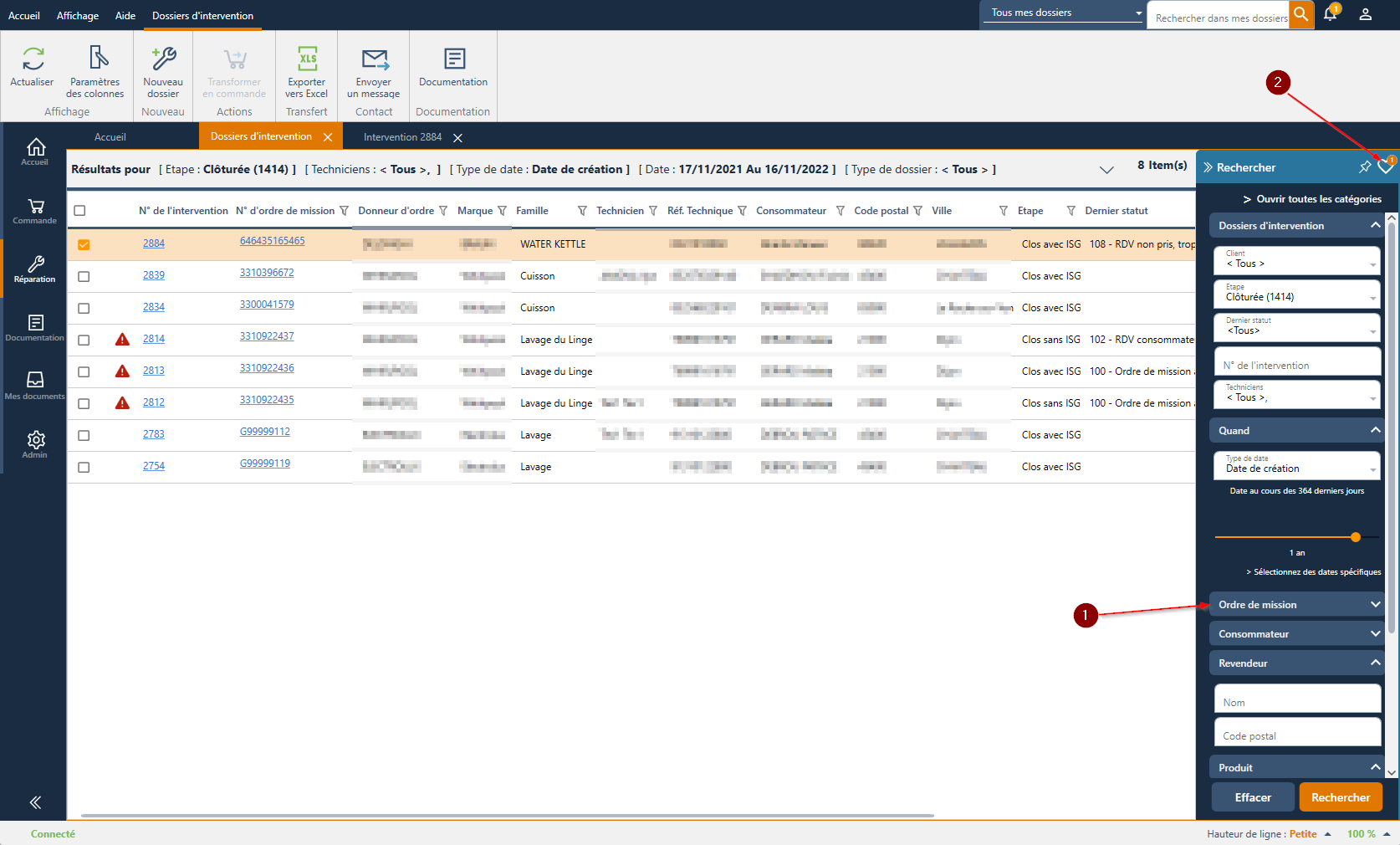1400x845 pixels.
Task: Open the Tous mes dossiers dropdown
Action: [x=1065, y=13]
